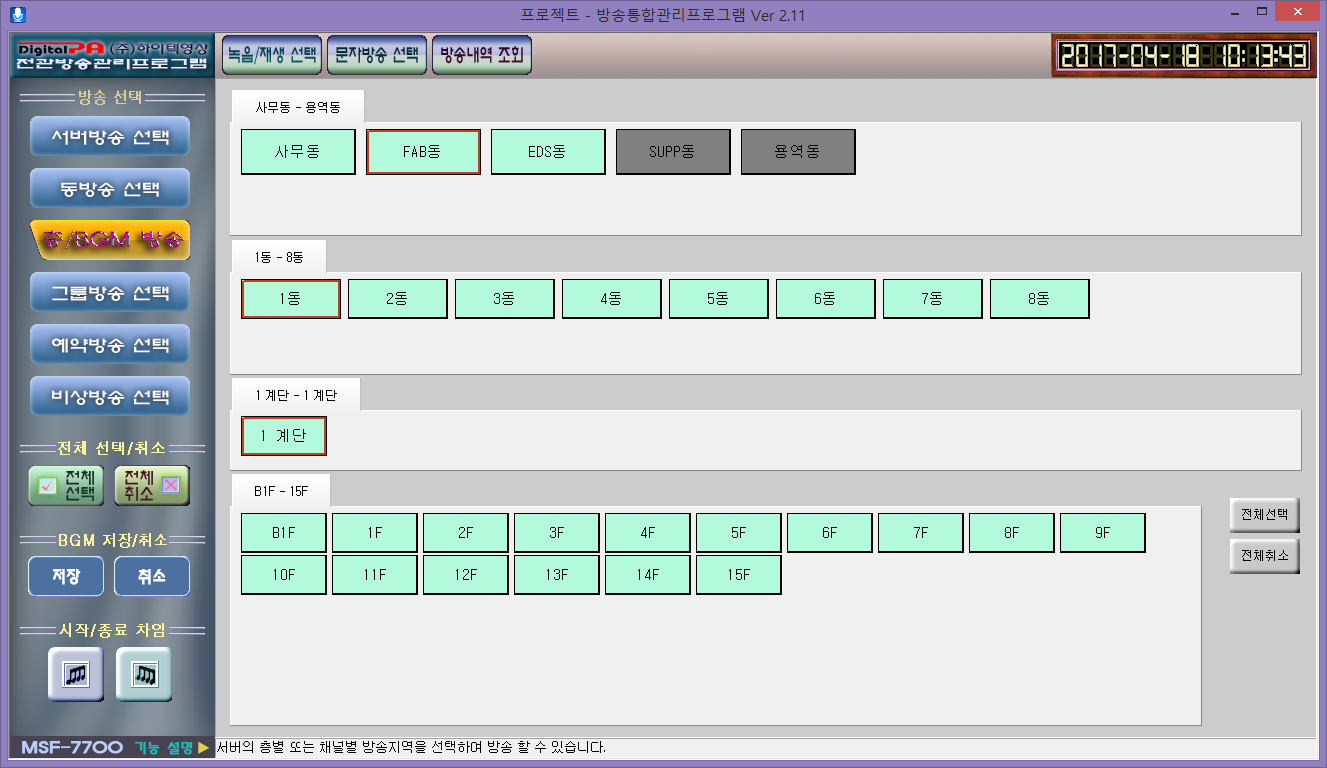Click the sidebar 전체 취소 X button
Viewport: 1327px width, 768px height.
(x=152, y=485)
